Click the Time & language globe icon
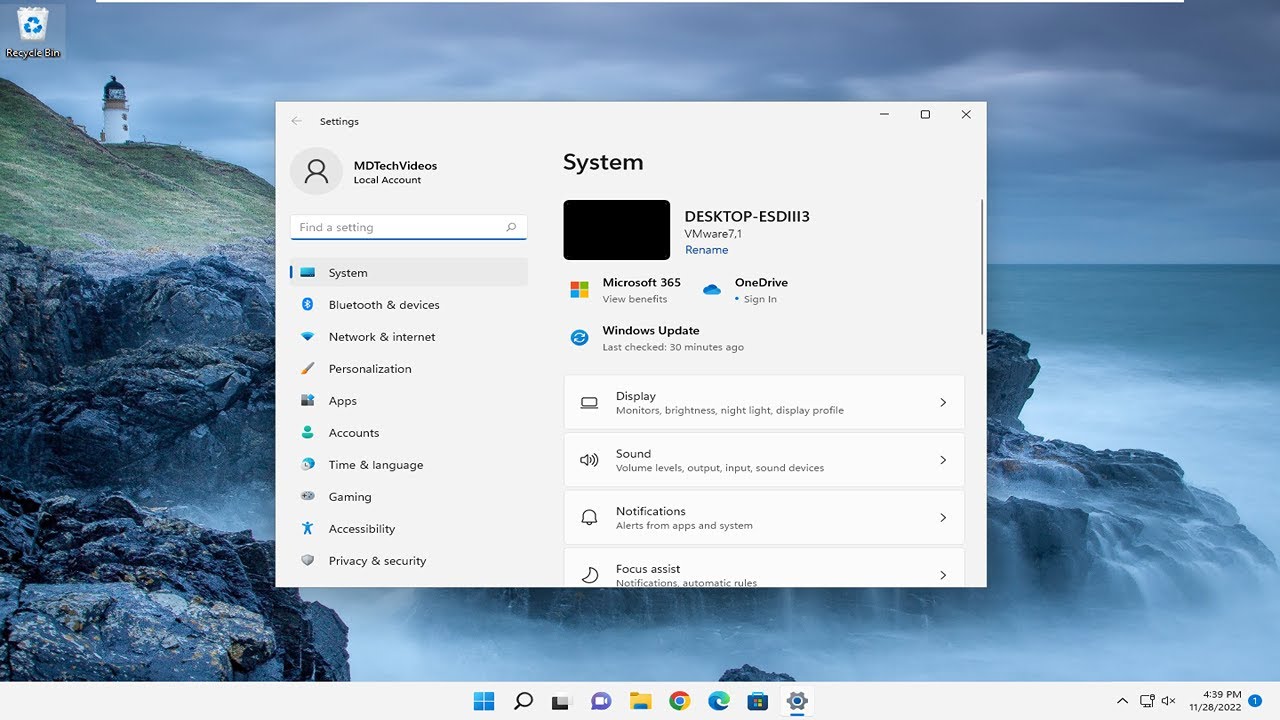 (x=308, y=464)
